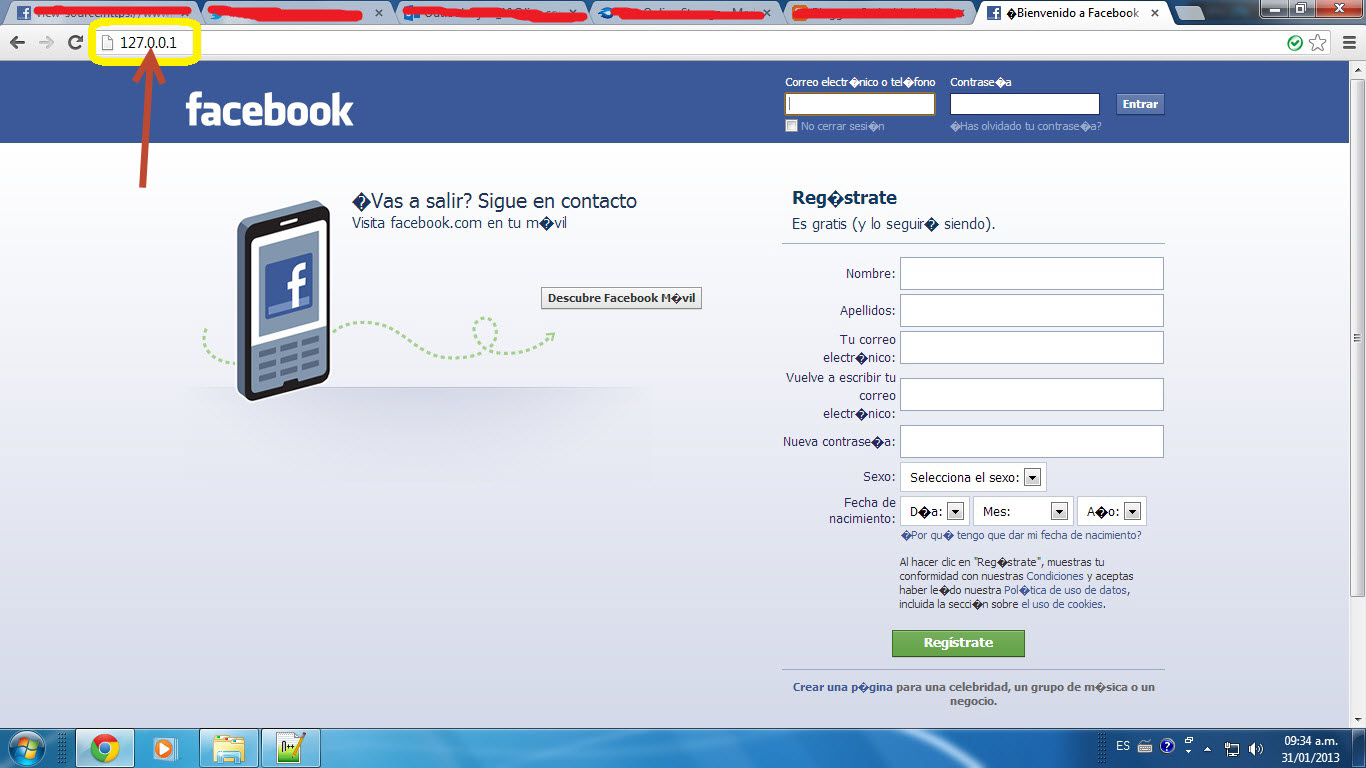Viewport: 1366px width, 768px height.
Task: Open the Mes dropdown
Action: point(1023,511)
